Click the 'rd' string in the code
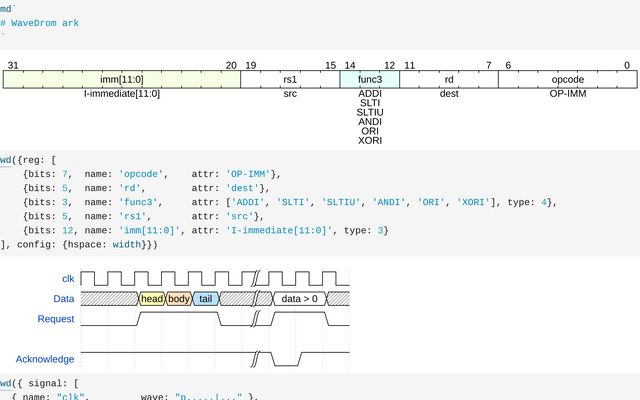This screenshot has width=640, height=400. click(130, 188)
